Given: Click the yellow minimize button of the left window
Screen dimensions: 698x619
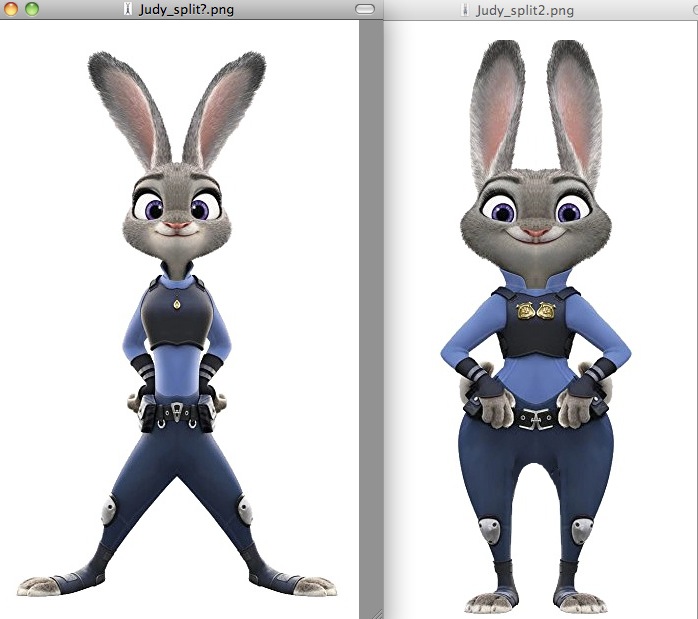Looking at the screenshot, I should point(12,9).
